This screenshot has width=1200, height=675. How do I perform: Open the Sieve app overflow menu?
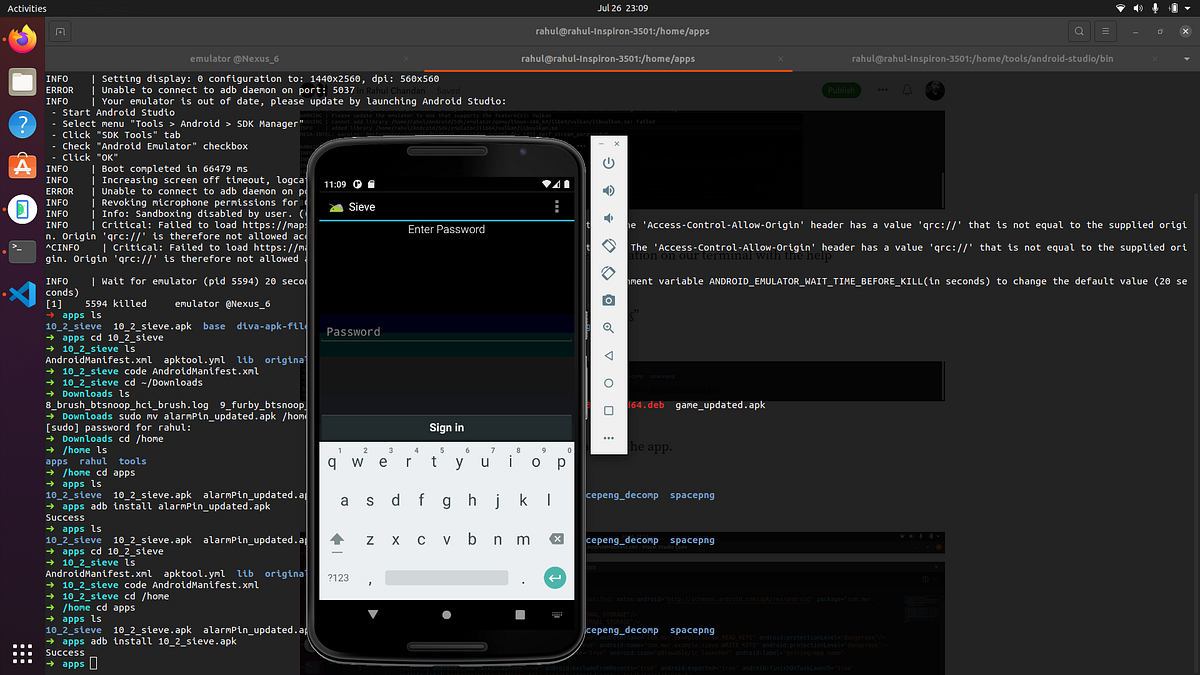557,205
